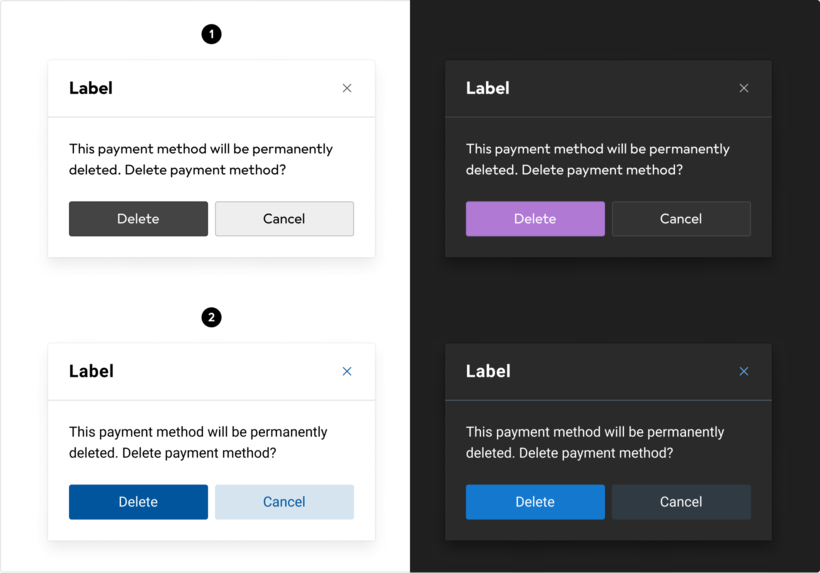The image size is (820, 573).
Task: Click the numbered badge 1 marker
Action: [211, 34]
